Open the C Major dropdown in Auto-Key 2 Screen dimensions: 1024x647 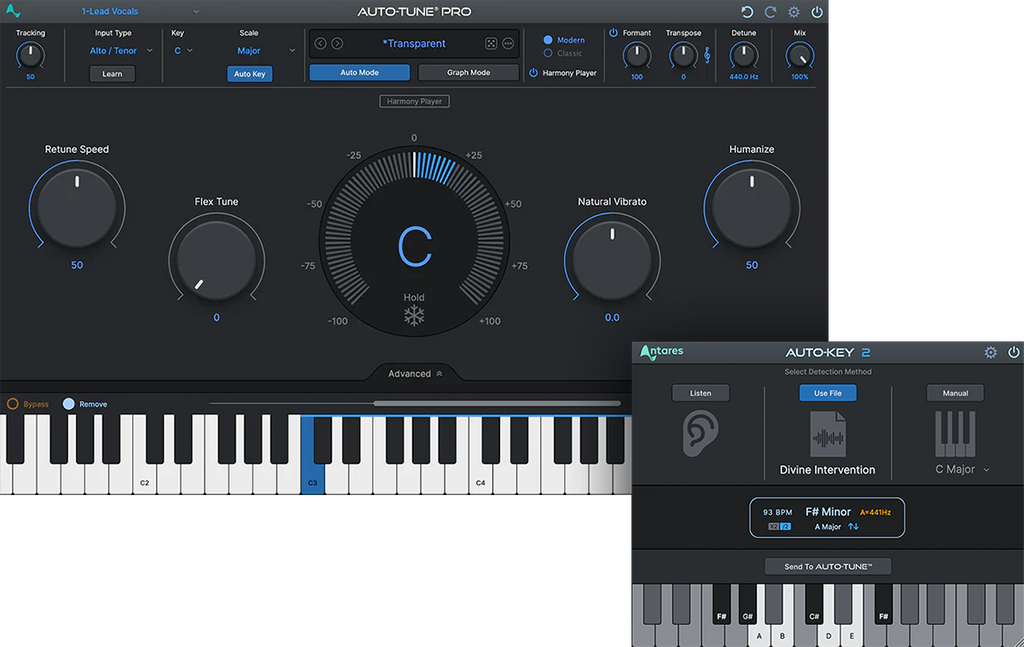[962, 469]
